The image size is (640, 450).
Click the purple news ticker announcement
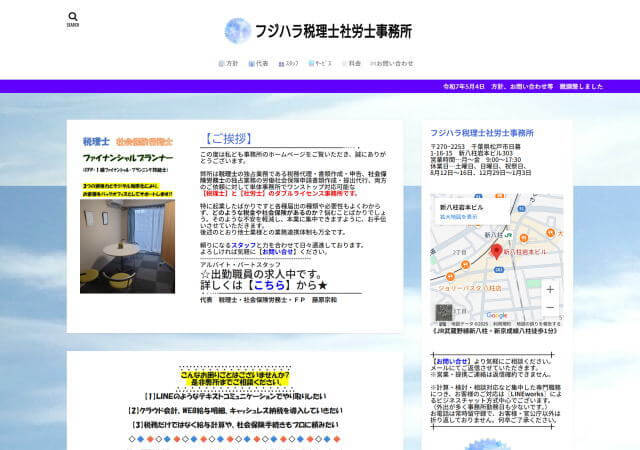tap(523, 86)
